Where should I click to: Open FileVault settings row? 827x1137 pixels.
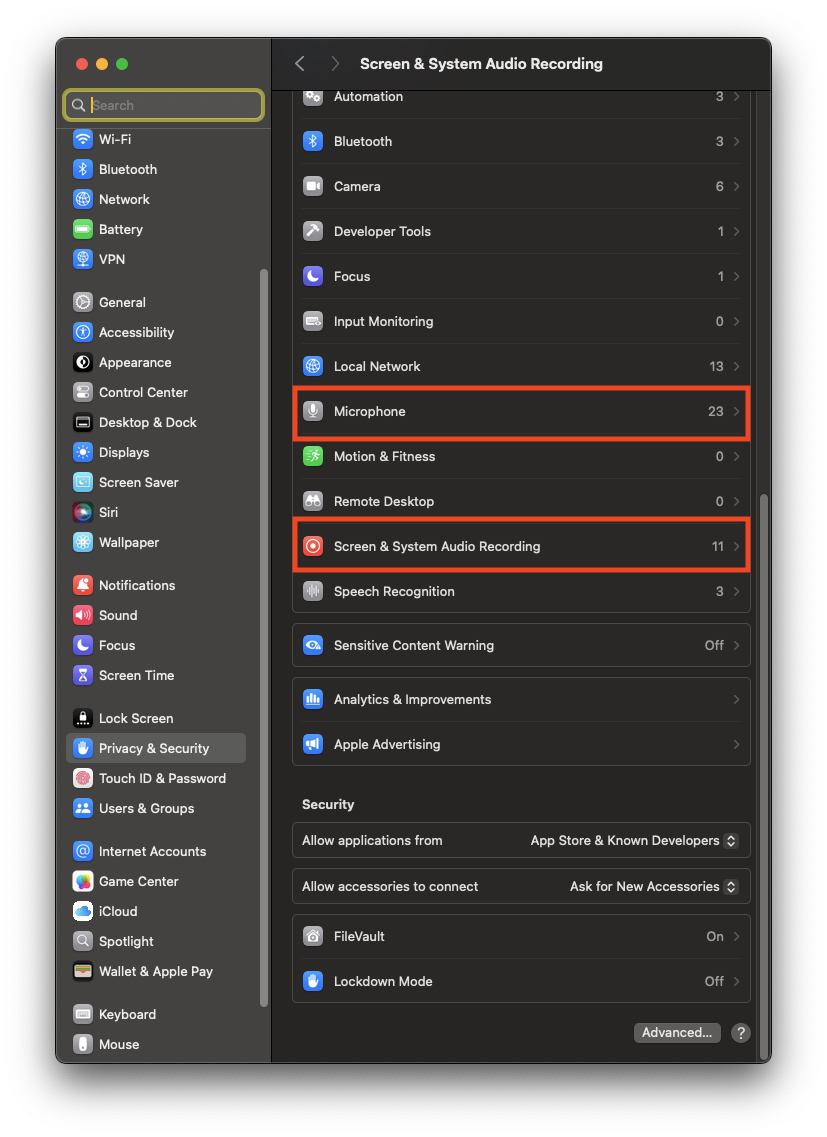point(521,936)
